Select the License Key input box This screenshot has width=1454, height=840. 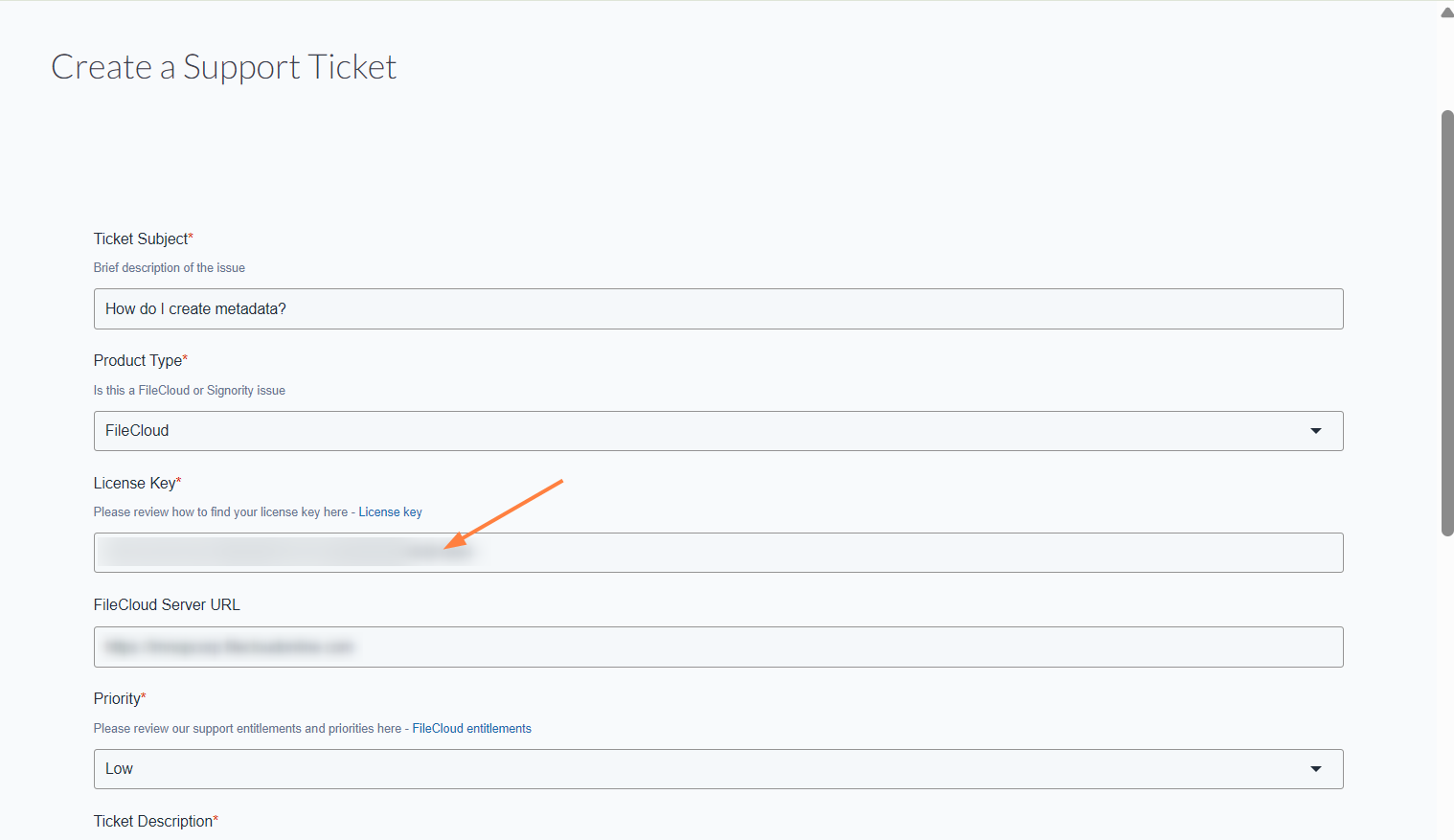[x=717, y=553]
